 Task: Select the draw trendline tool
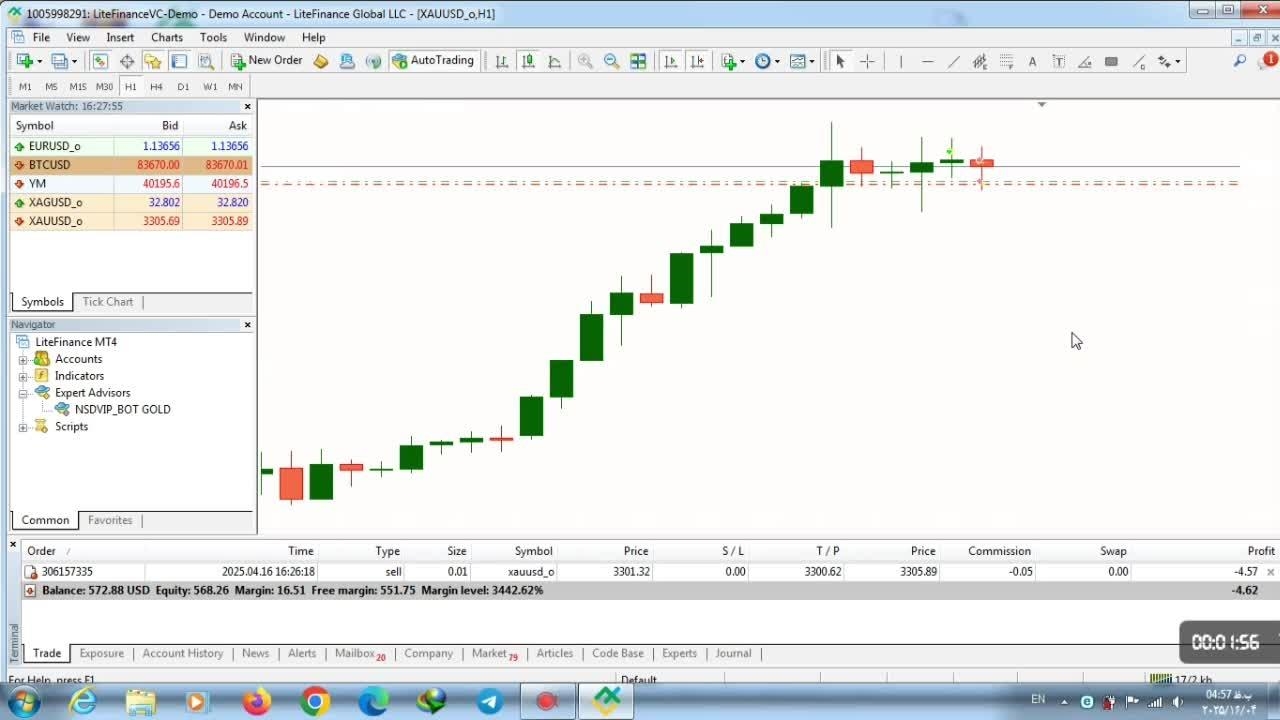[x=953, y=61]
